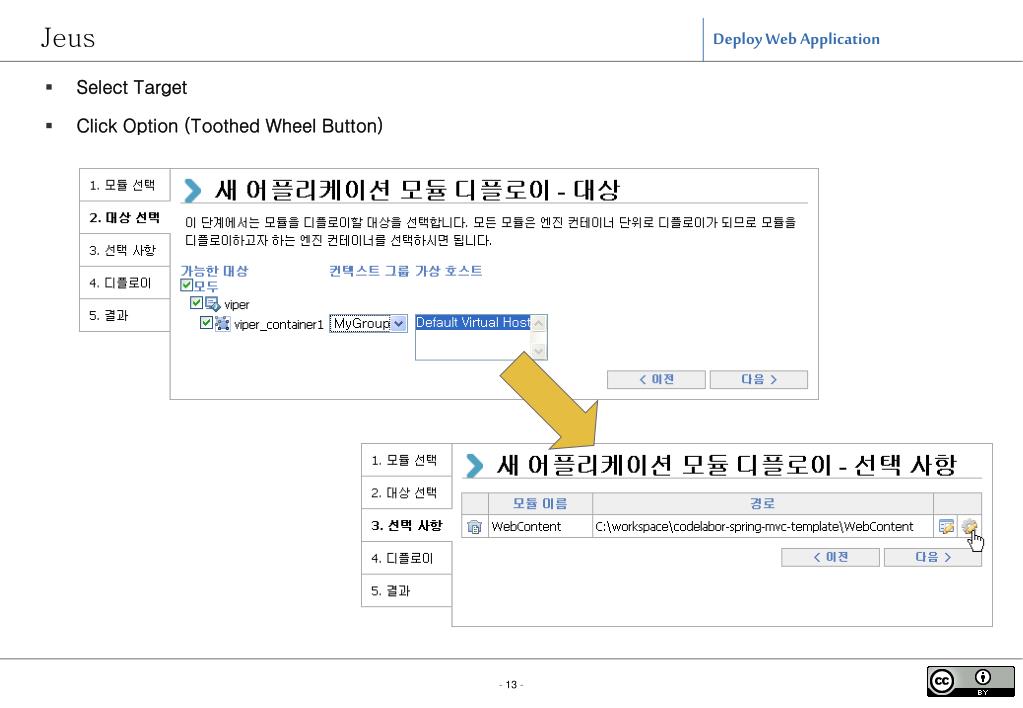This screenshot has height=708, width=1023.
Task: Click the viper_container1 tree label
Action: [x=279, y=324]
